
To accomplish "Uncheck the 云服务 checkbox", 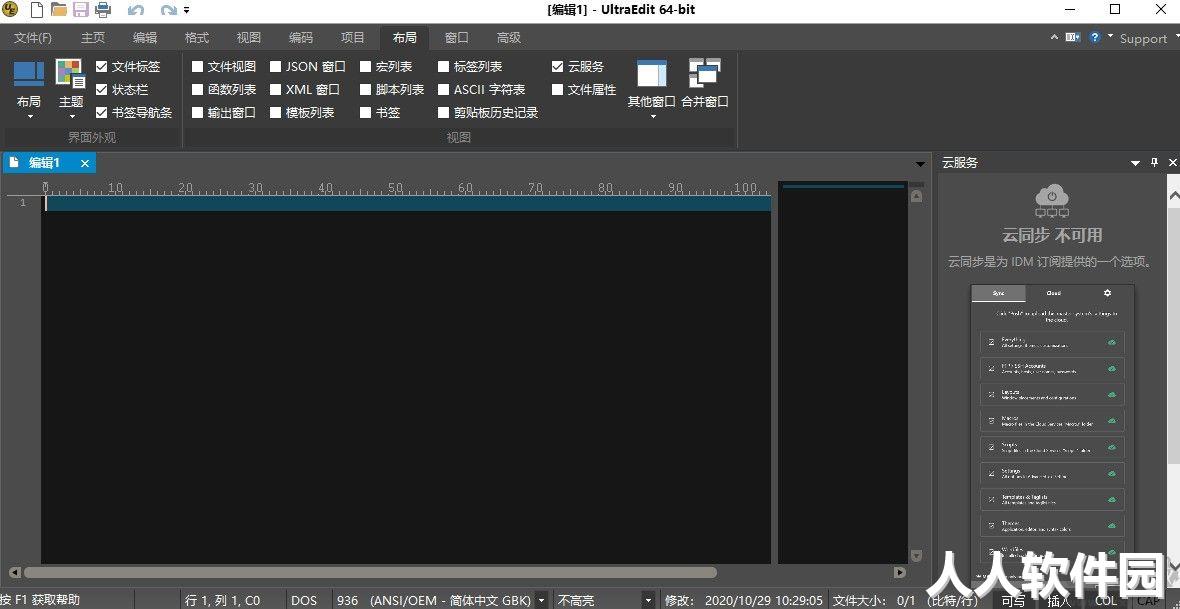I will [557, 66].
